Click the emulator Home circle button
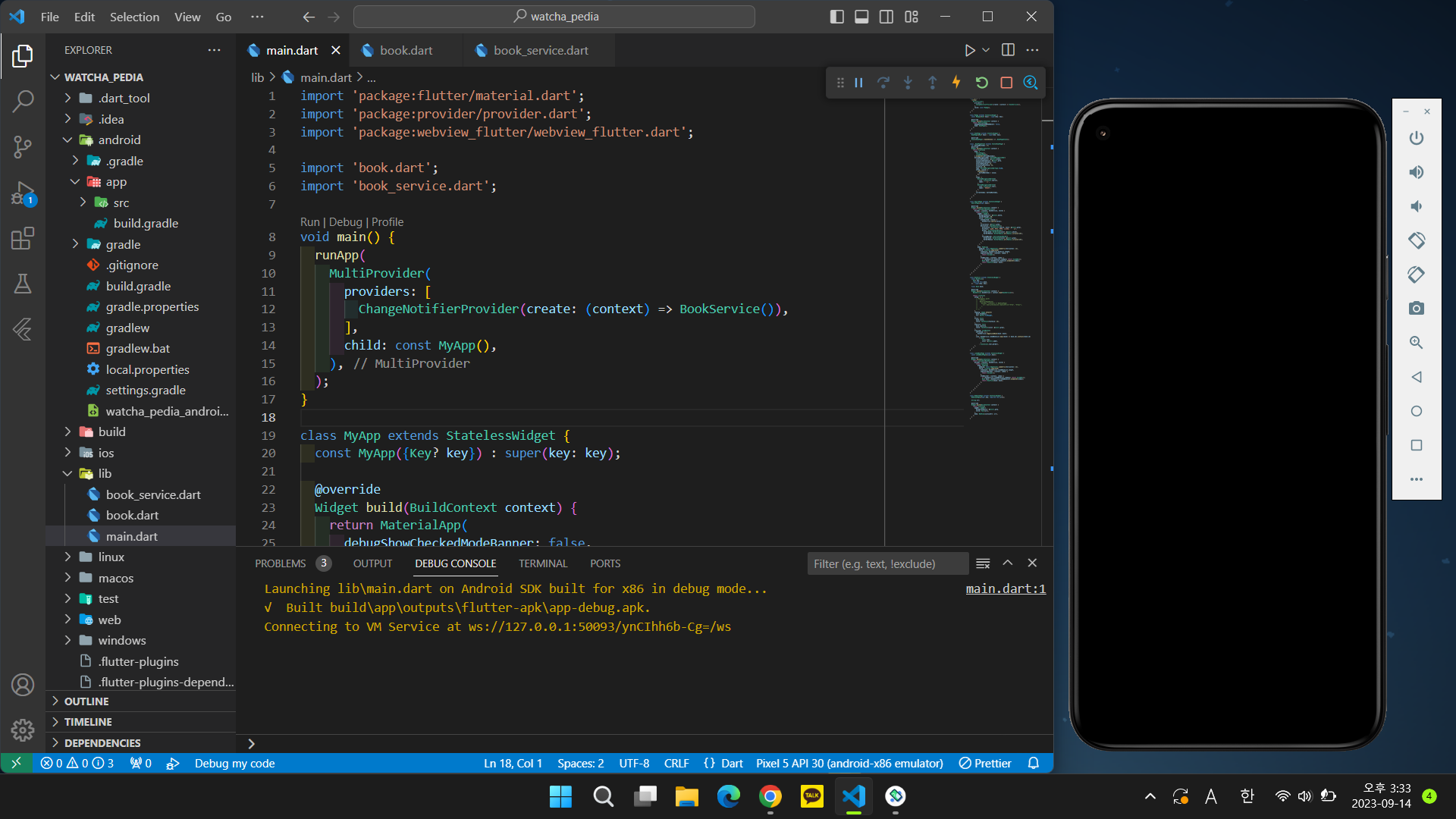This screenshot has width=1456, height=819. point(1417,411)
